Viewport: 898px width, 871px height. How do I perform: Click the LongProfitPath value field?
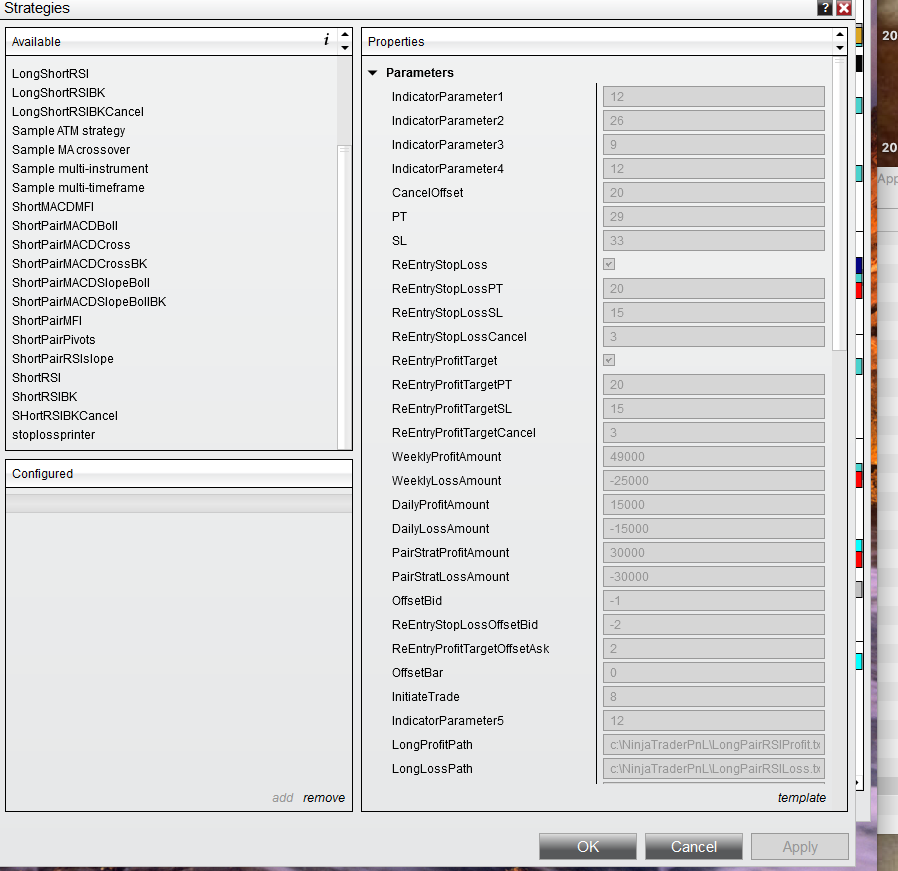click(x=714, y=745)
